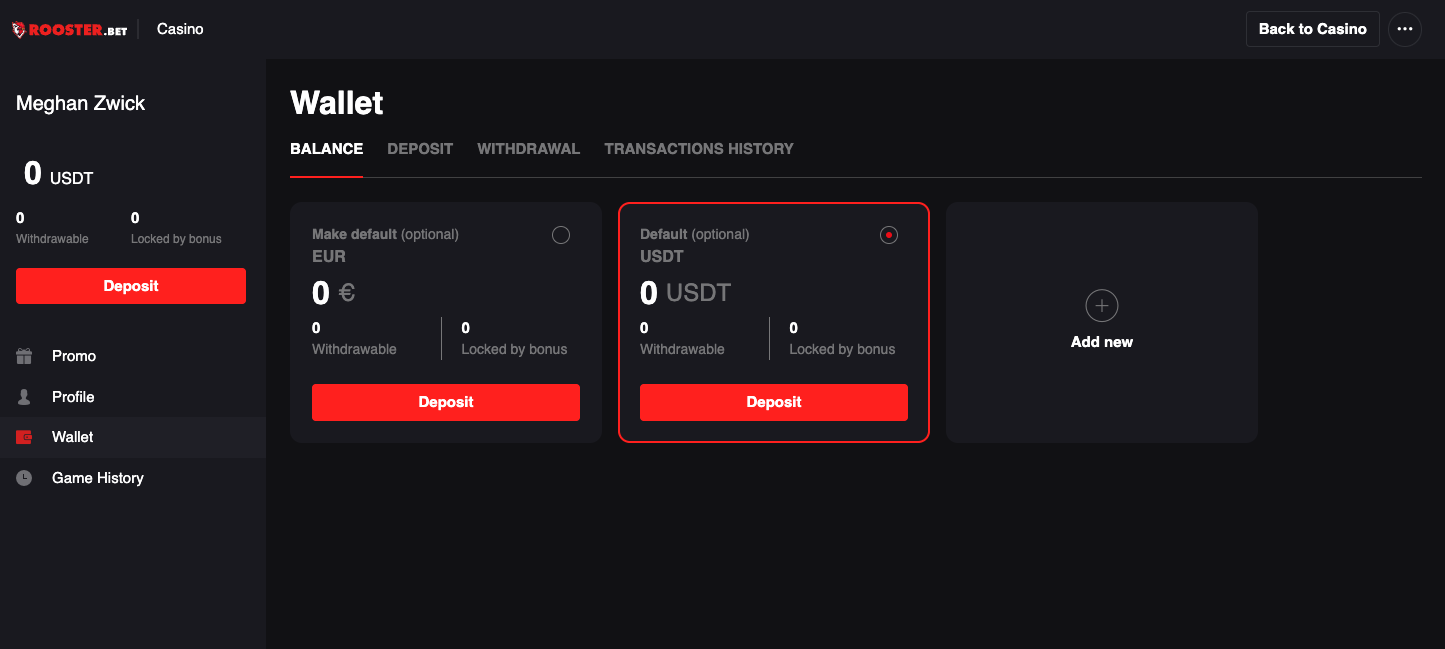Click the sidebar Deposit button
Image resolution: width=1445 pixels, height=649 pixels.
pos(131,286)
